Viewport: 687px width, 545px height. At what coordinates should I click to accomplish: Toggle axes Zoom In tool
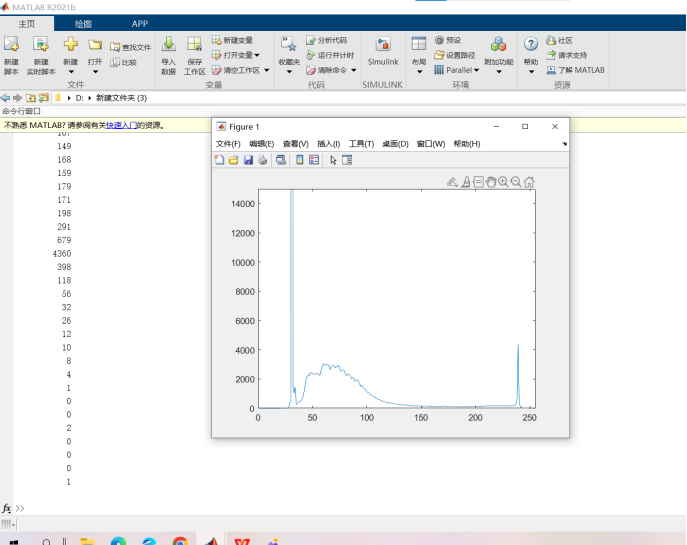click(x=503, y=182)
